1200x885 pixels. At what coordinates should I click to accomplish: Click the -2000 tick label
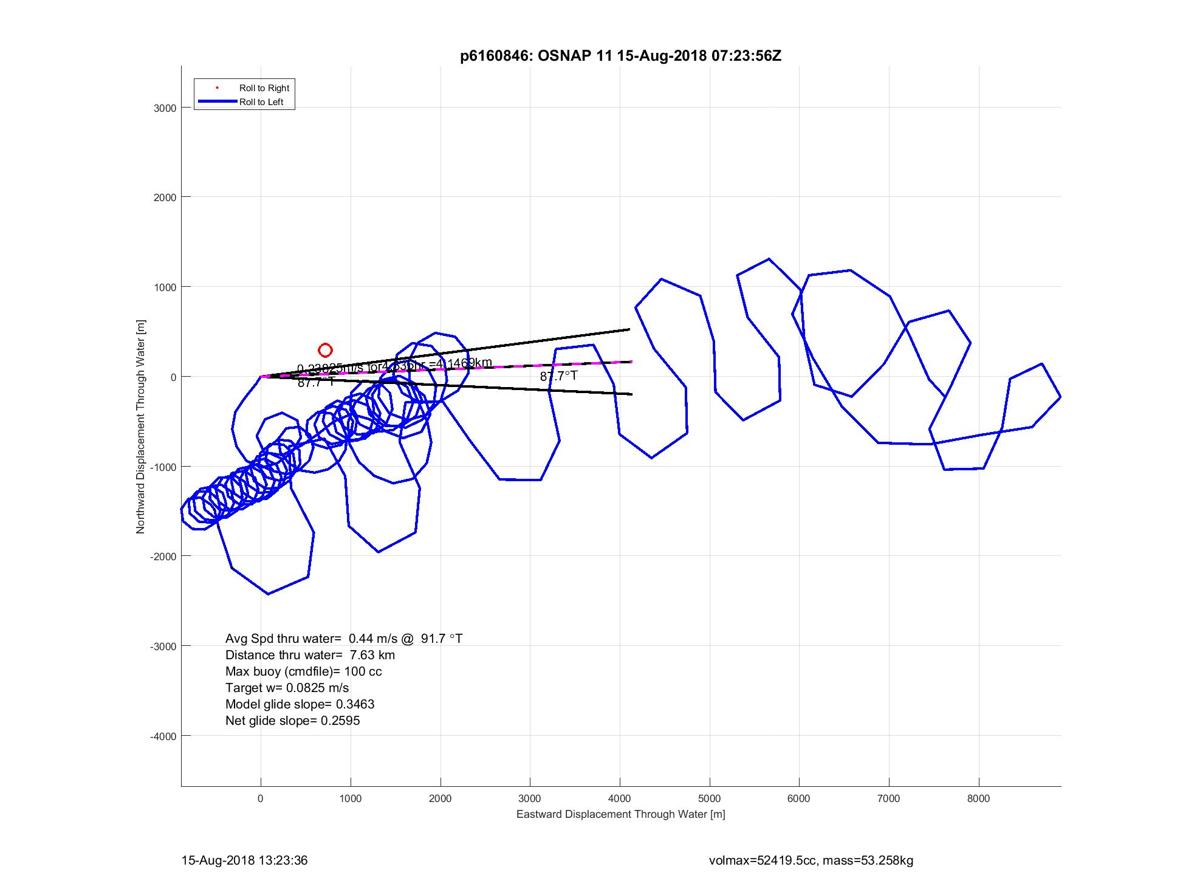162,557
